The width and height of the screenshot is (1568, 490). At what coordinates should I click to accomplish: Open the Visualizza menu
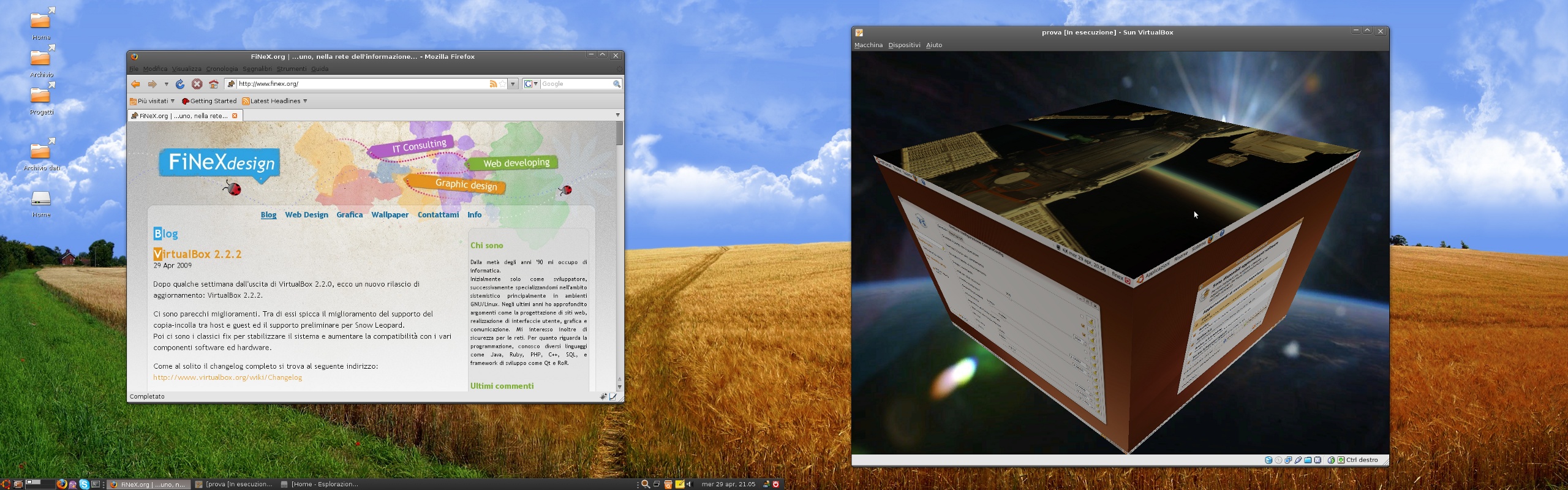click(x=186, y=69)
